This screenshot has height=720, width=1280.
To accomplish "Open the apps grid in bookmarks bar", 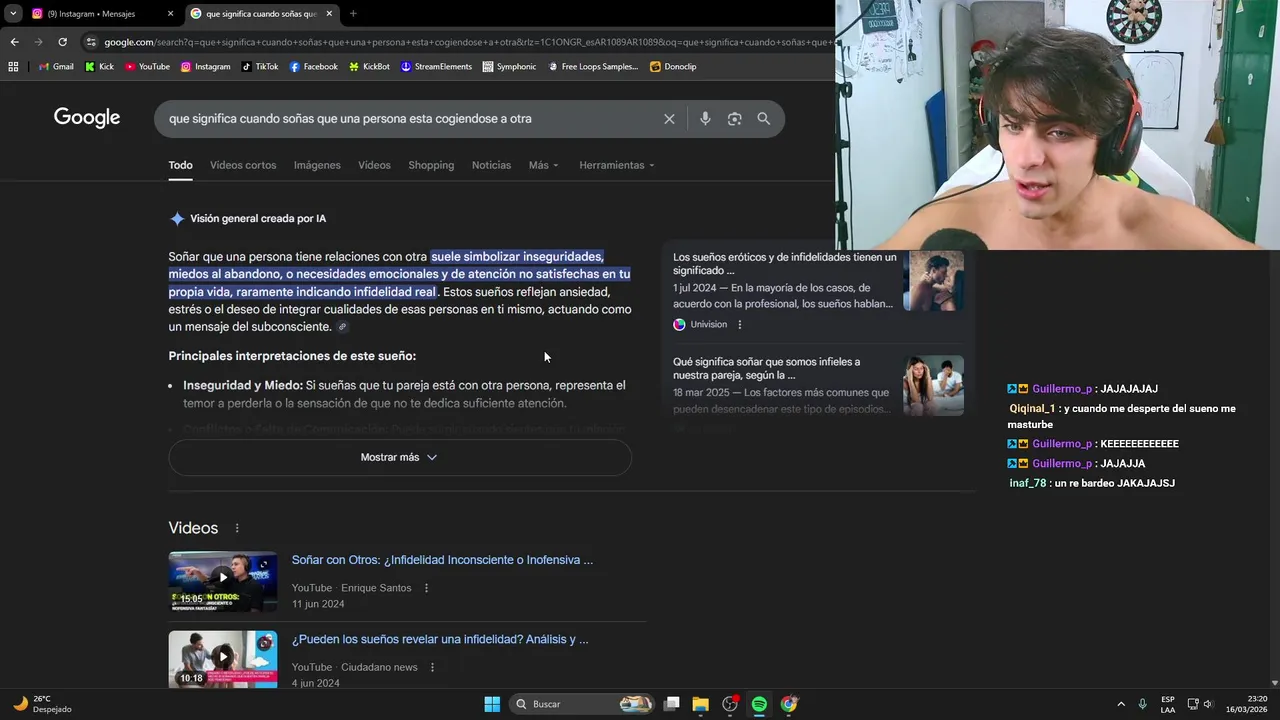I will point(13,67).
